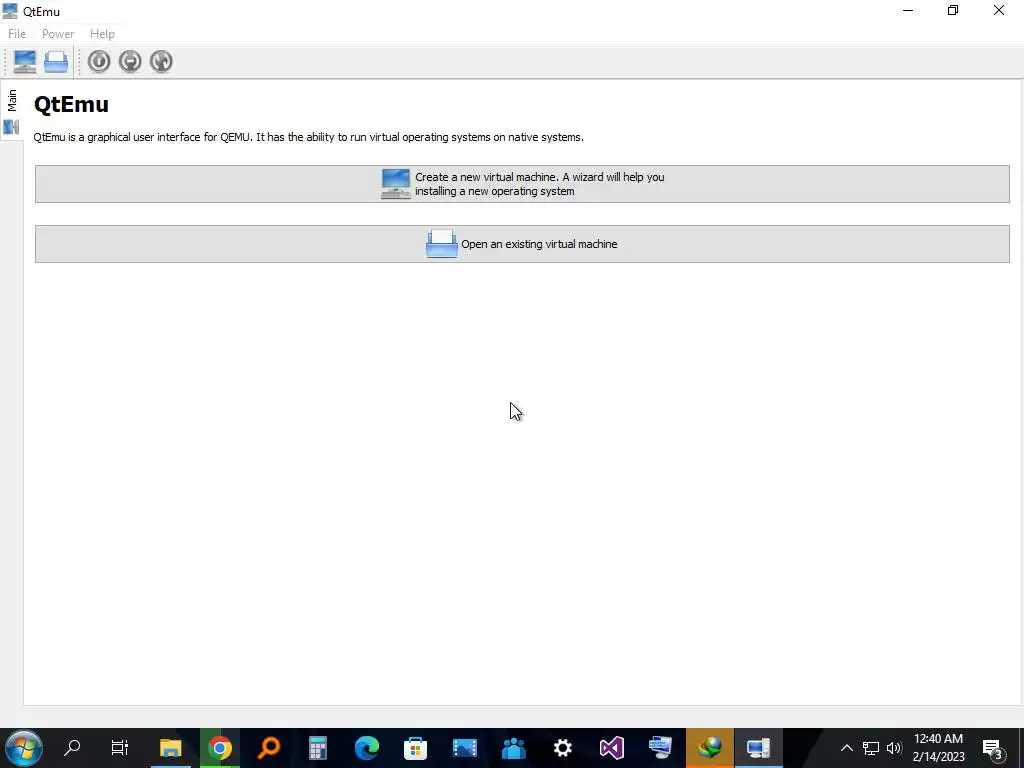Click the taskbar Search magnifier icon
The height and width of the screenshot is (768, 1024).
coord(72,748)
